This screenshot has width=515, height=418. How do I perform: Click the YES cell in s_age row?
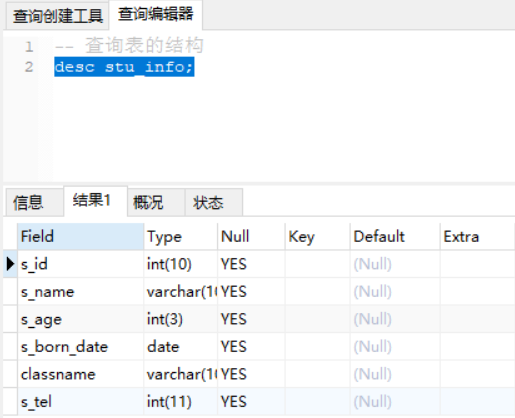coord(251,319)
